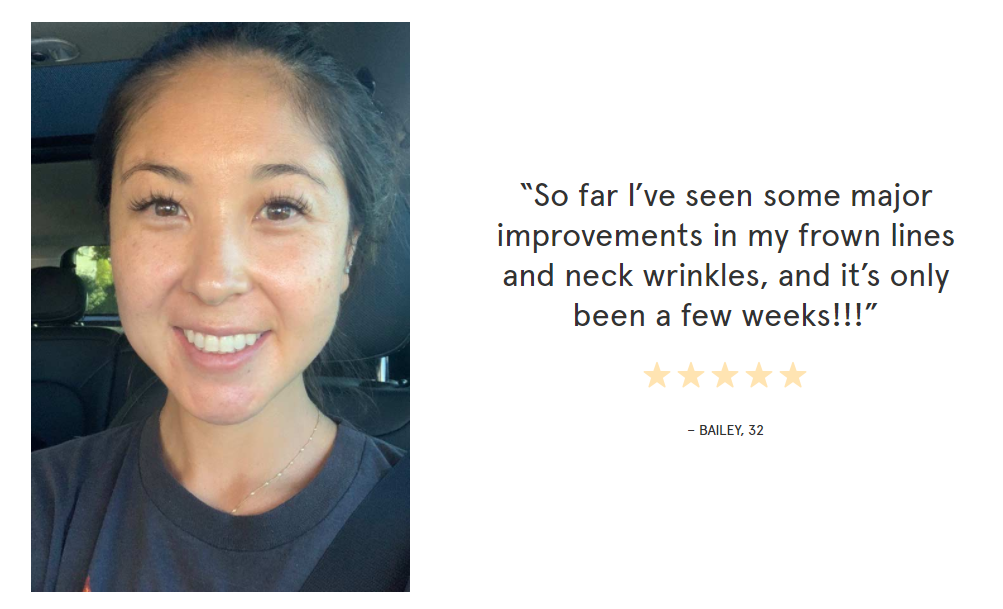Select the middle star of five

click(725, 376)
